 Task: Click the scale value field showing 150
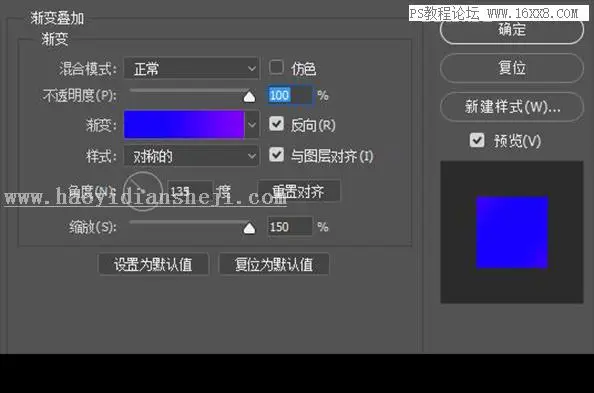coord(290,227)
